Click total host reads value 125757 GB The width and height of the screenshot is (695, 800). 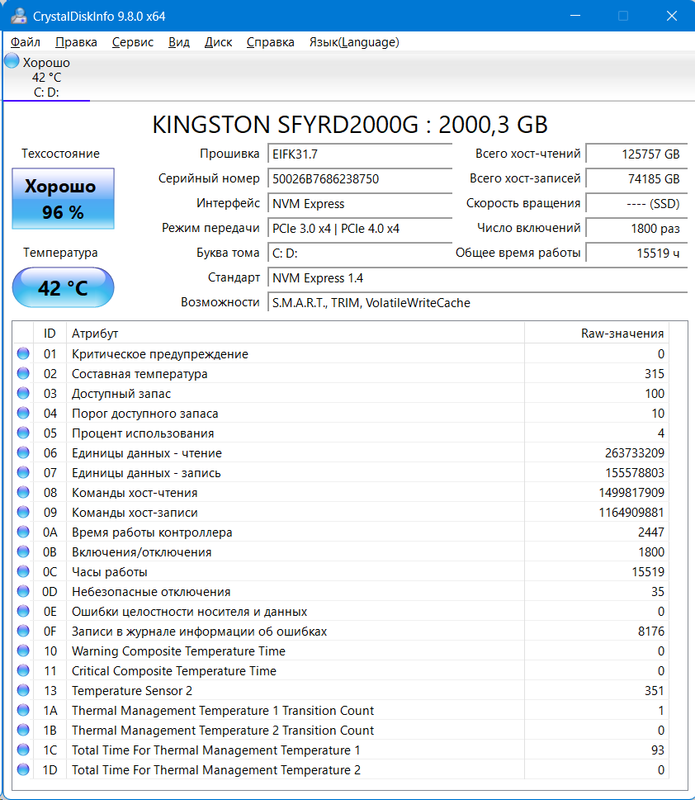636,154
